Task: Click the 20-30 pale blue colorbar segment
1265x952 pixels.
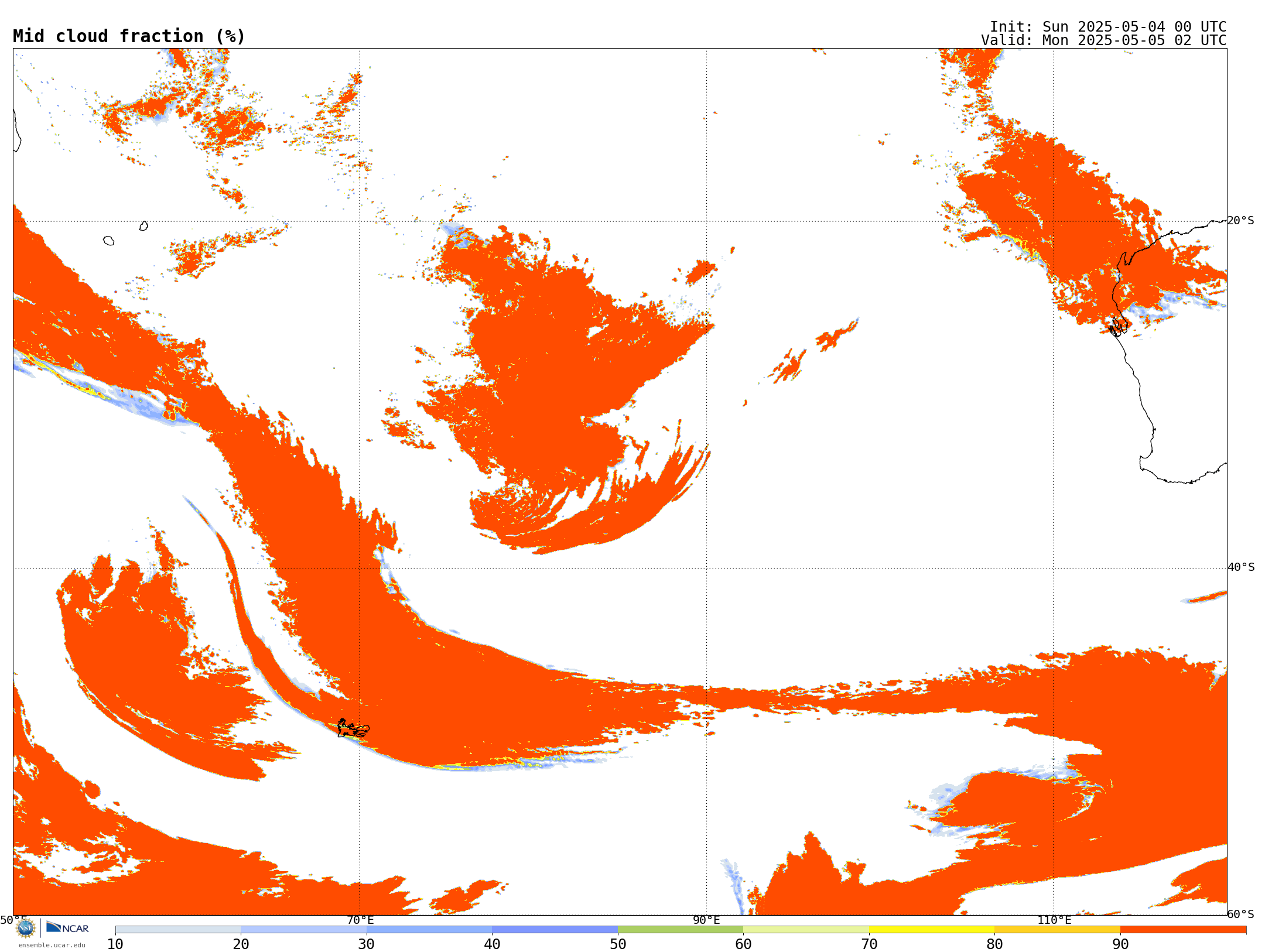Action: click(303, 930)
